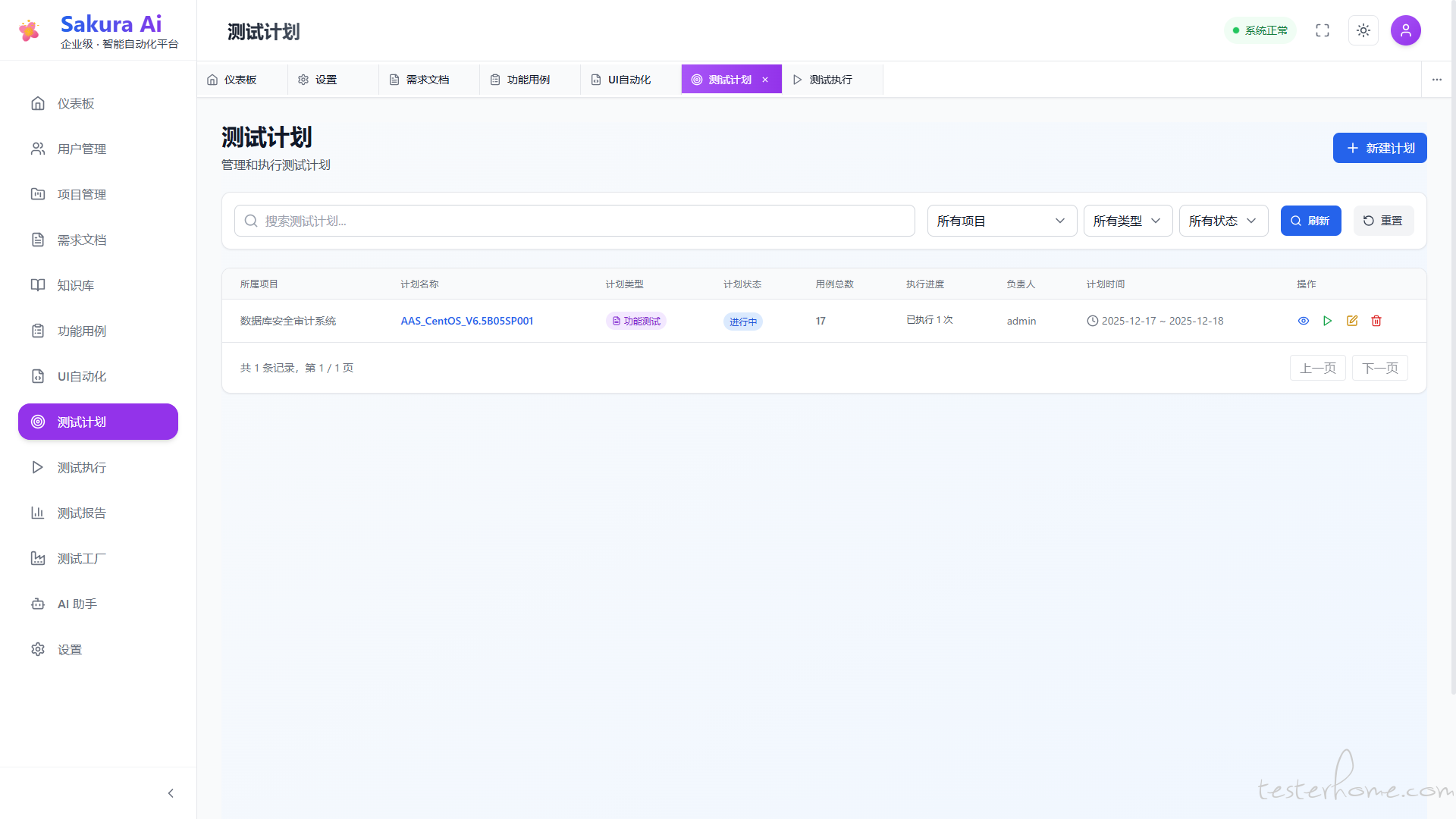Run the plan with green play icon
This screenshot has width=1456, height=819.
click(x=1328, y=321)
